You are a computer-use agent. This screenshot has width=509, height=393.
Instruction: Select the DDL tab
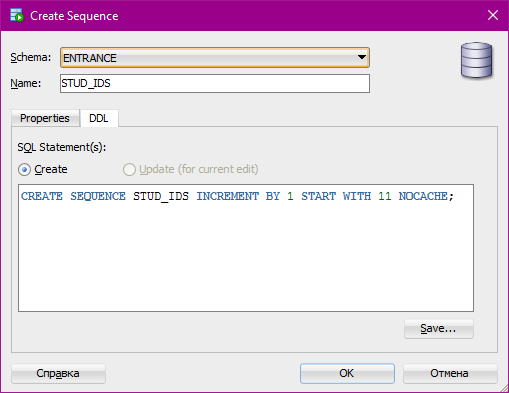(x=99, y=118)
